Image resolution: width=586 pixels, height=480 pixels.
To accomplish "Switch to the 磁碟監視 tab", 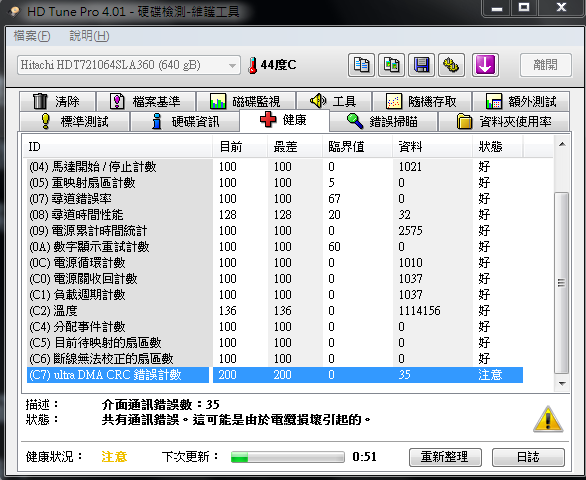I will point(246,101).
